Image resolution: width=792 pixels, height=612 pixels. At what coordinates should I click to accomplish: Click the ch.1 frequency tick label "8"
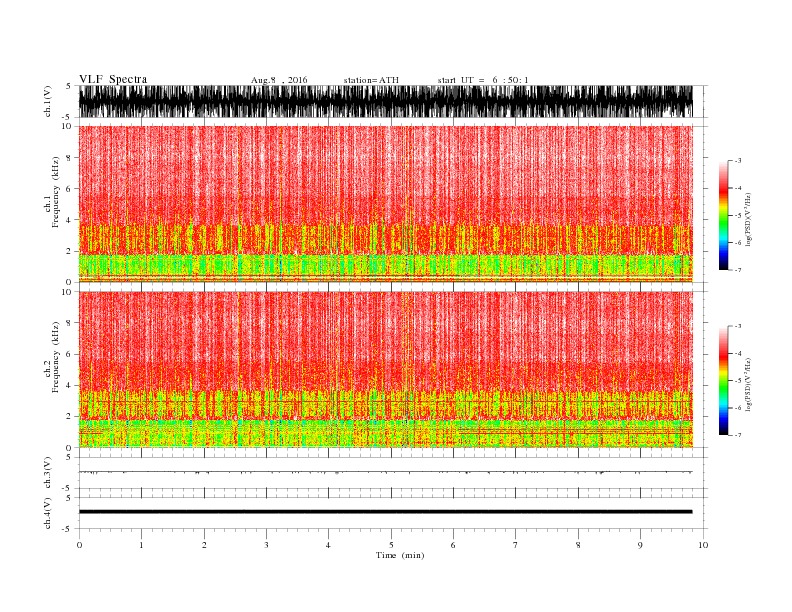69,158
